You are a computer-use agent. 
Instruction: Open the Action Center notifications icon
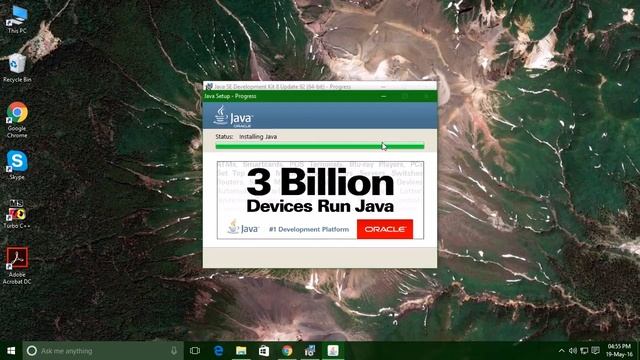coord(596,351)
